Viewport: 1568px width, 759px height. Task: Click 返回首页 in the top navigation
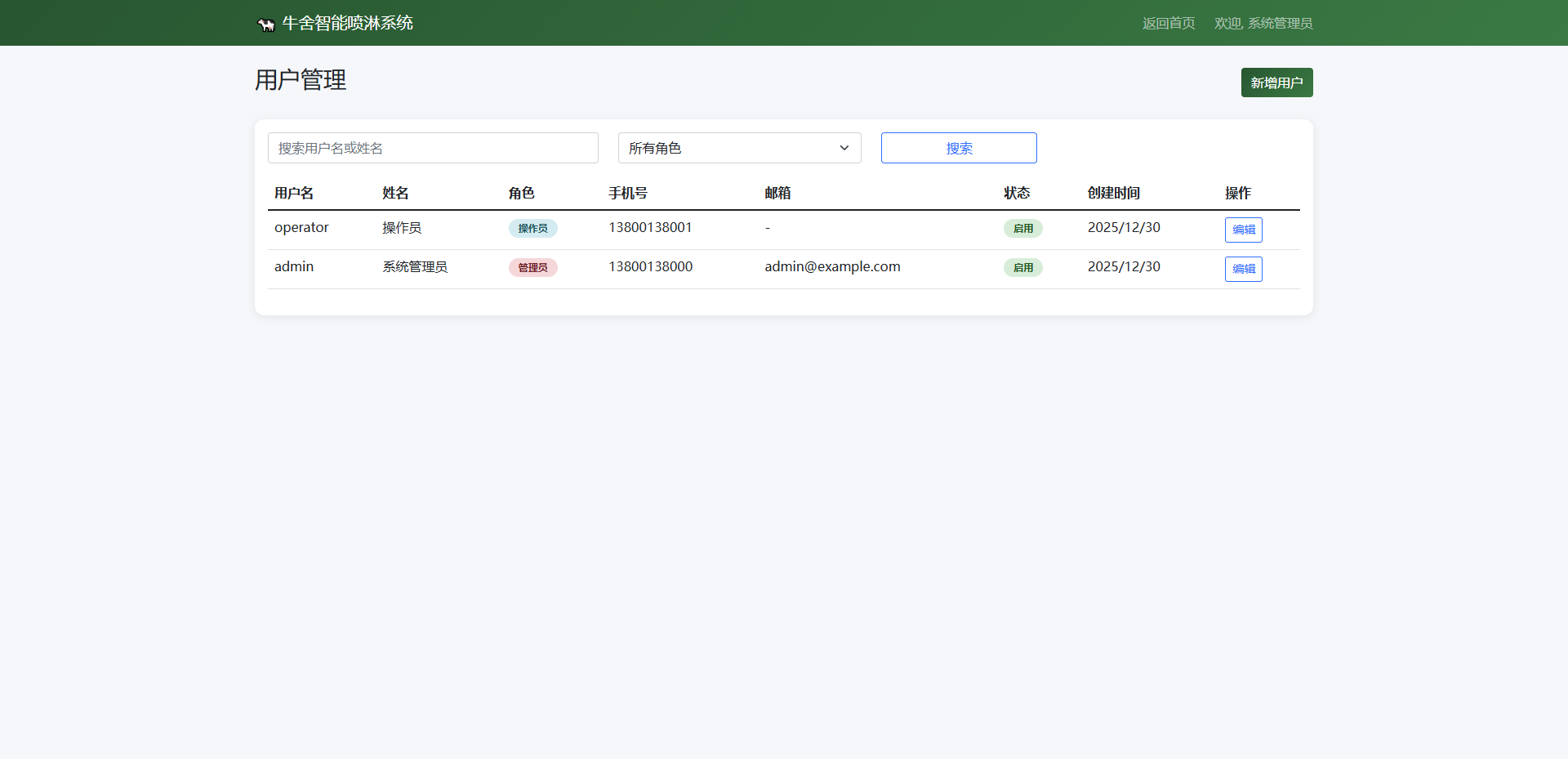pos(1168,23)
